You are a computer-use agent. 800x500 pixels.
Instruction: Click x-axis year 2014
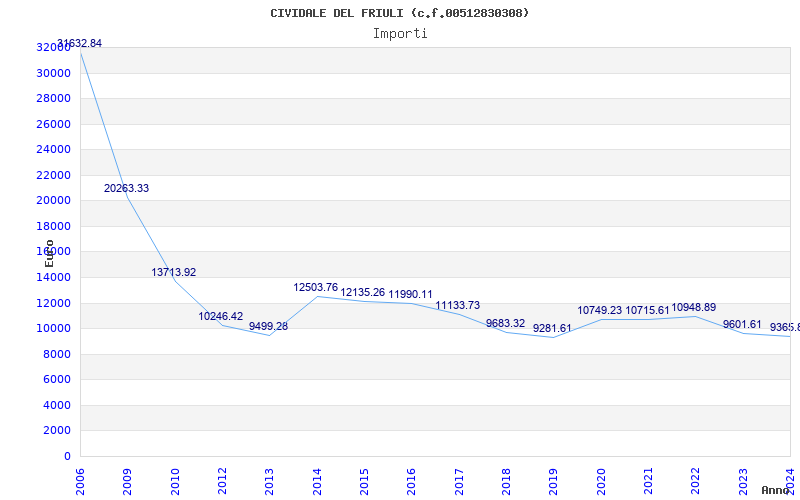click(x=317, y=482)
